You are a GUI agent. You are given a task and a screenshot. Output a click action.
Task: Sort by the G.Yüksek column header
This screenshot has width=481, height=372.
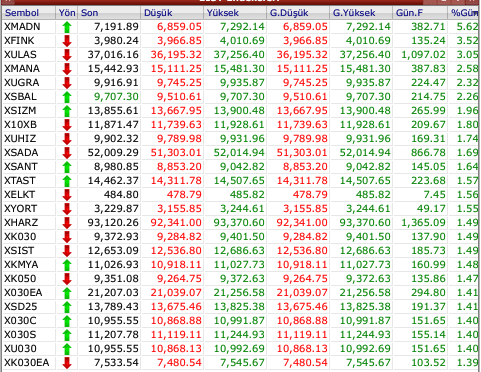361,13
